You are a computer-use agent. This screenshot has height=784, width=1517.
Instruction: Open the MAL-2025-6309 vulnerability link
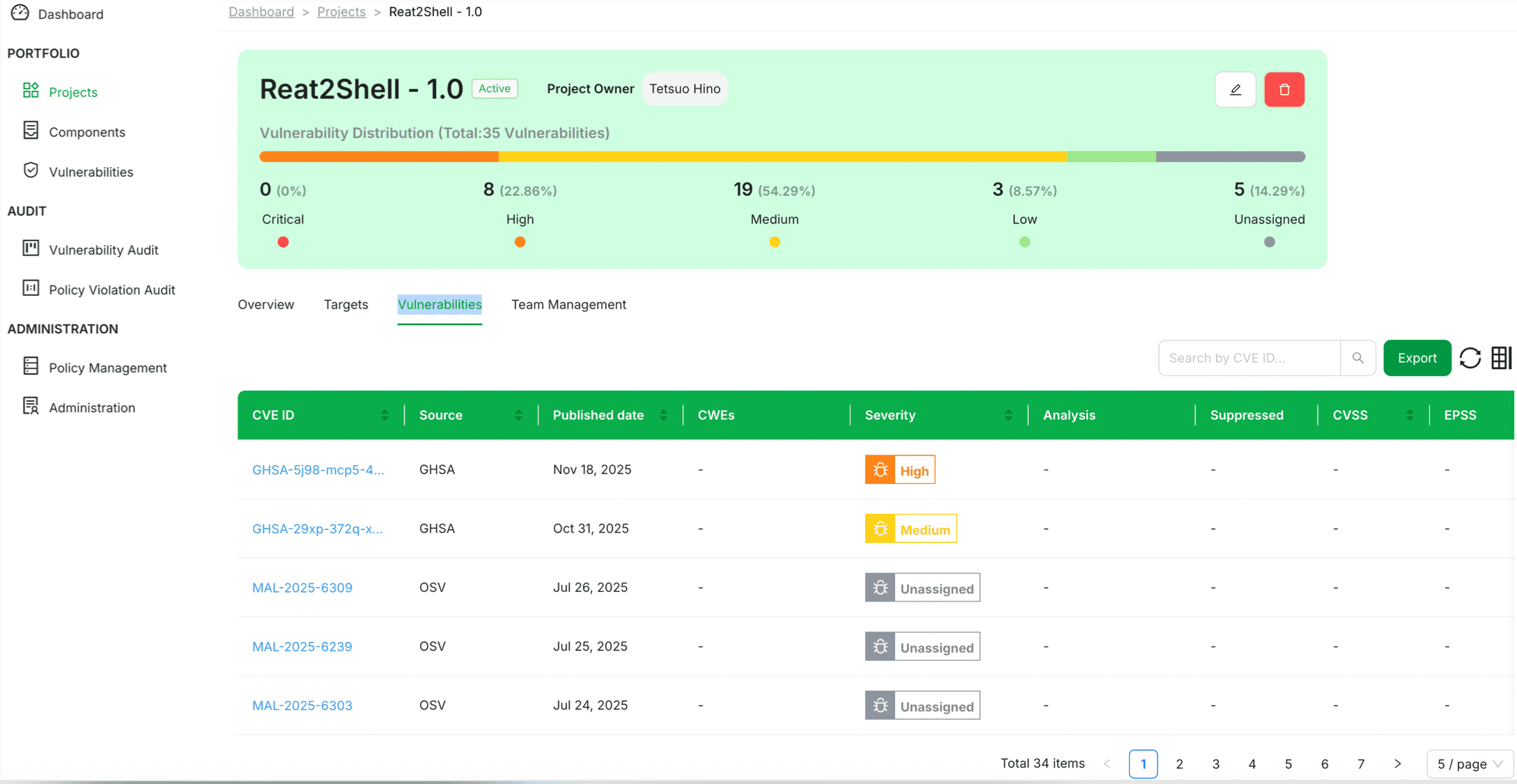coord(302,588)
